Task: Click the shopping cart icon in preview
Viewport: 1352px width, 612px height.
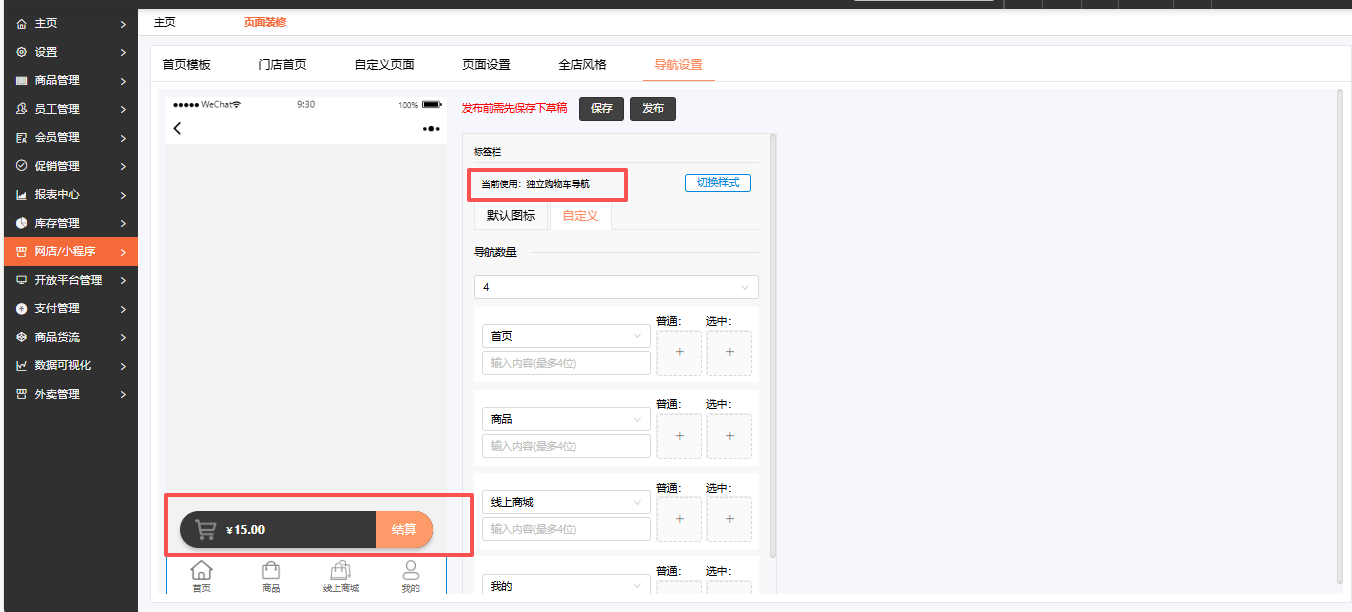Action: coord(205,530)
